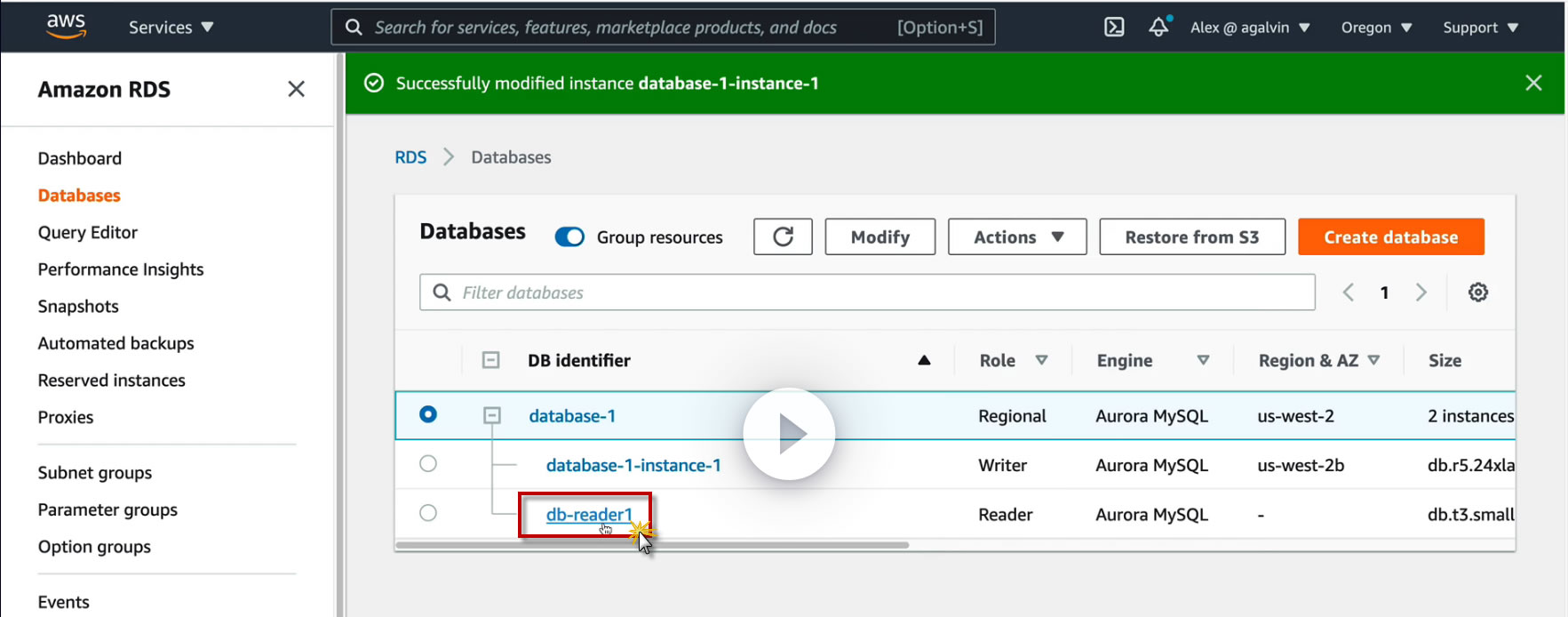Open Option groups in the sidebar
Screen dimensions: 1568x617
[x=94, y=547]
